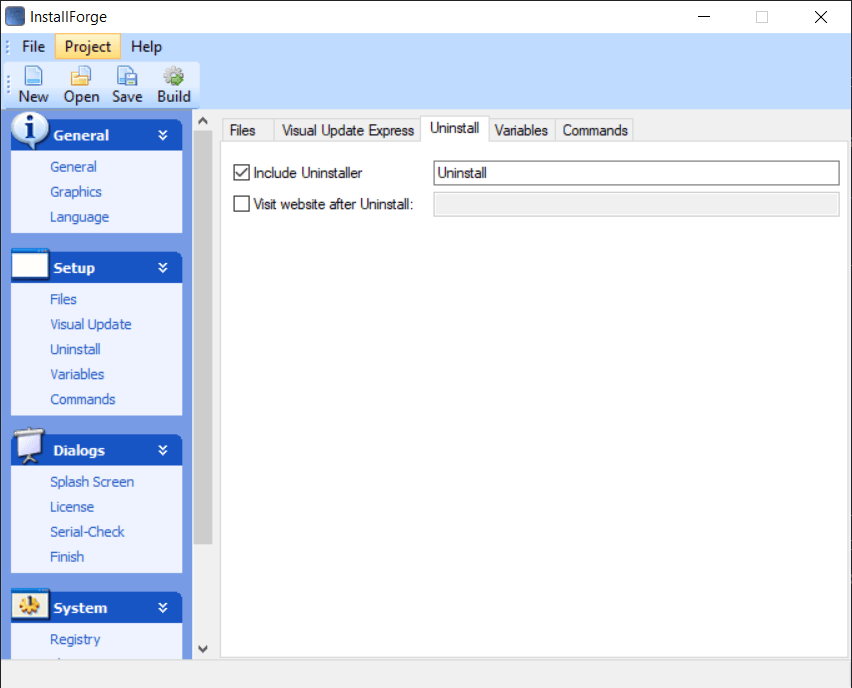This screenshot has width=852, height=688.
Task: Open the Uninstall link under Setup
Action: (75, 349)
